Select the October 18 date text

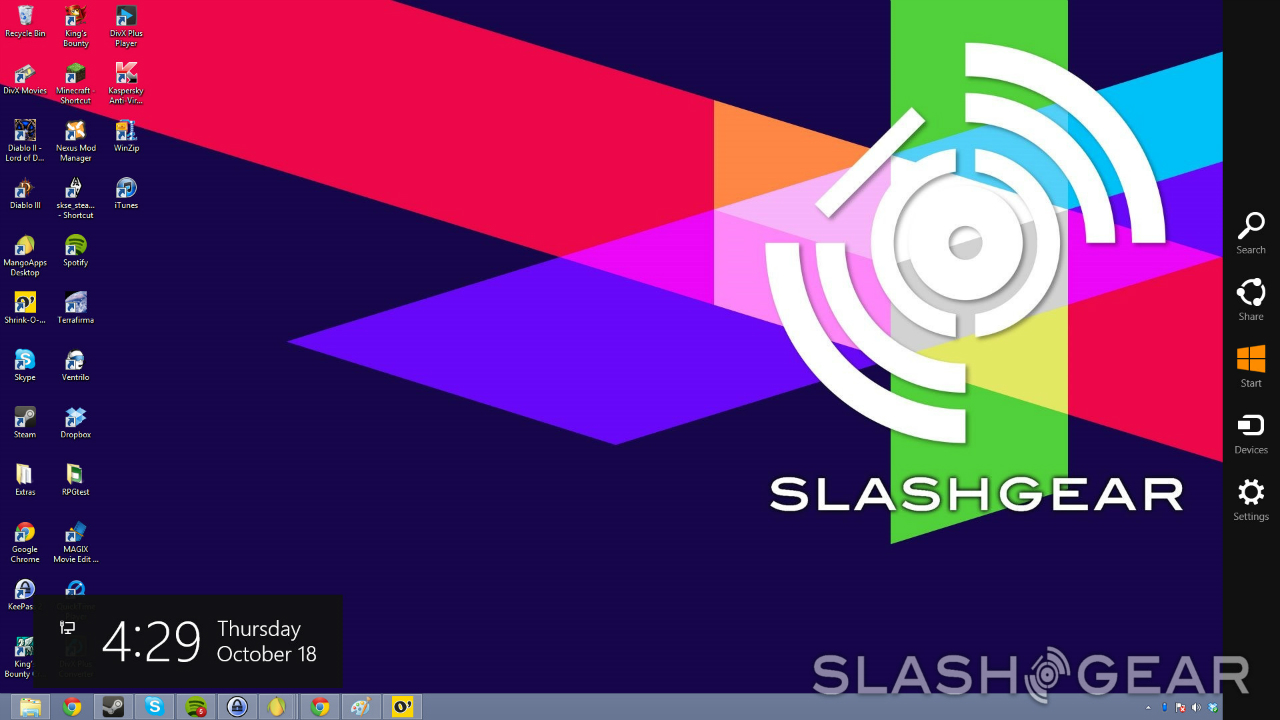[x=267, y=654]
